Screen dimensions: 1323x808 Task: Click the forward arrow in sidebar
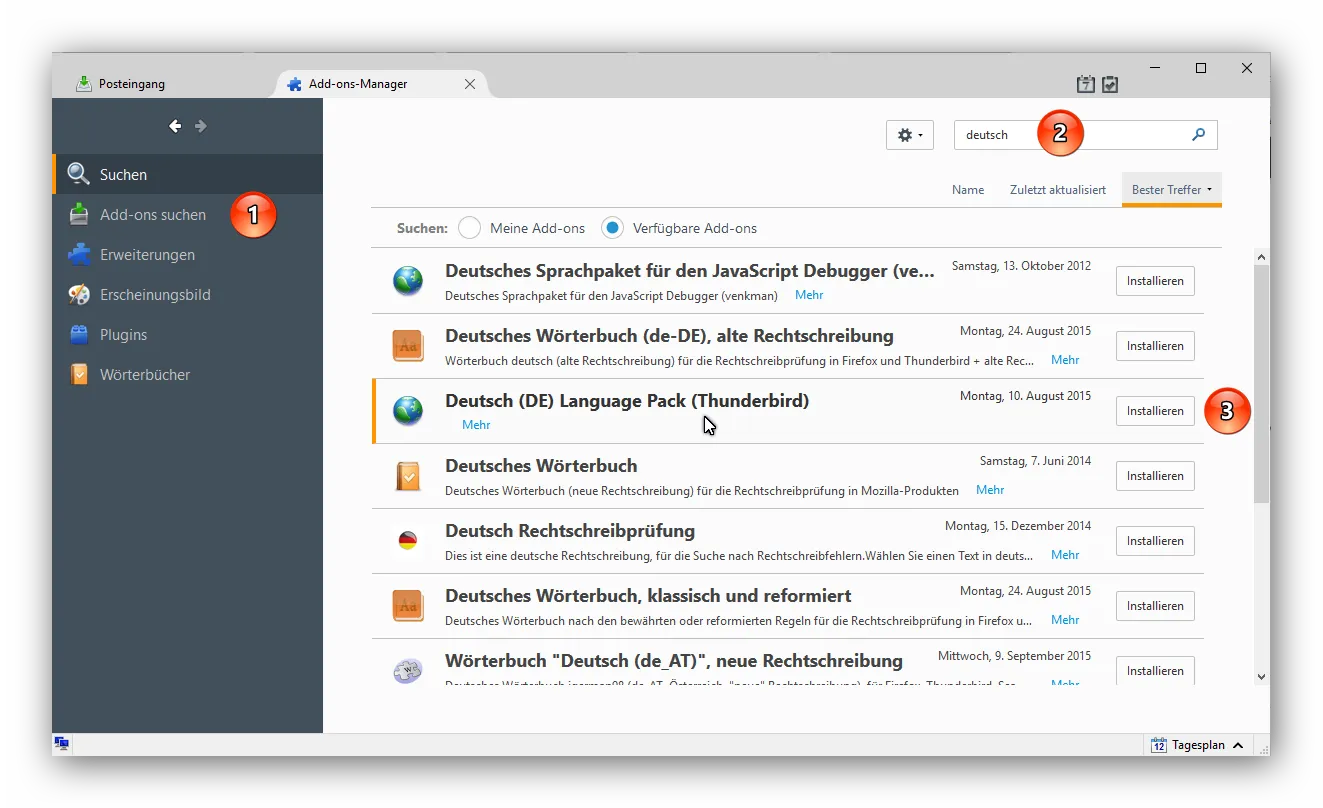[200, 126]
